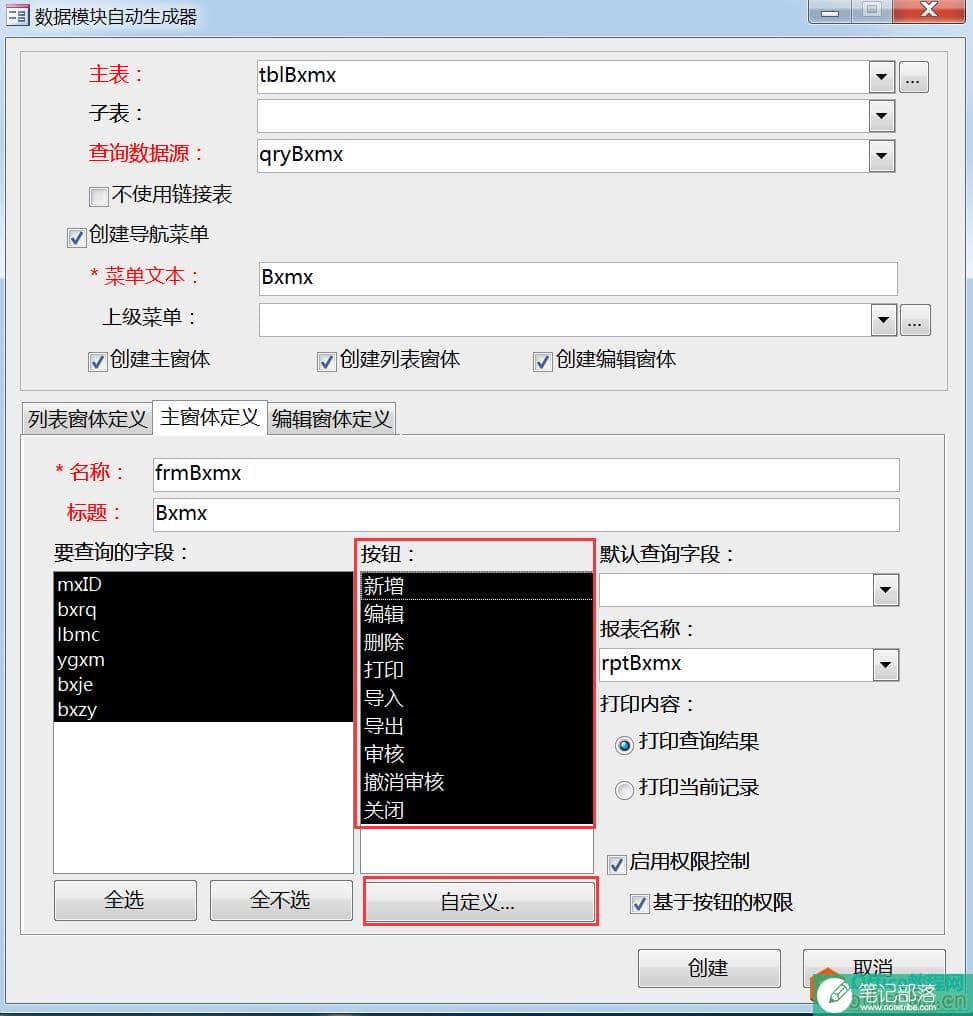This screenshot has width=973, height=1016.
Task: Expand the 子表 dropdown arrow
Action: [882, 116]
